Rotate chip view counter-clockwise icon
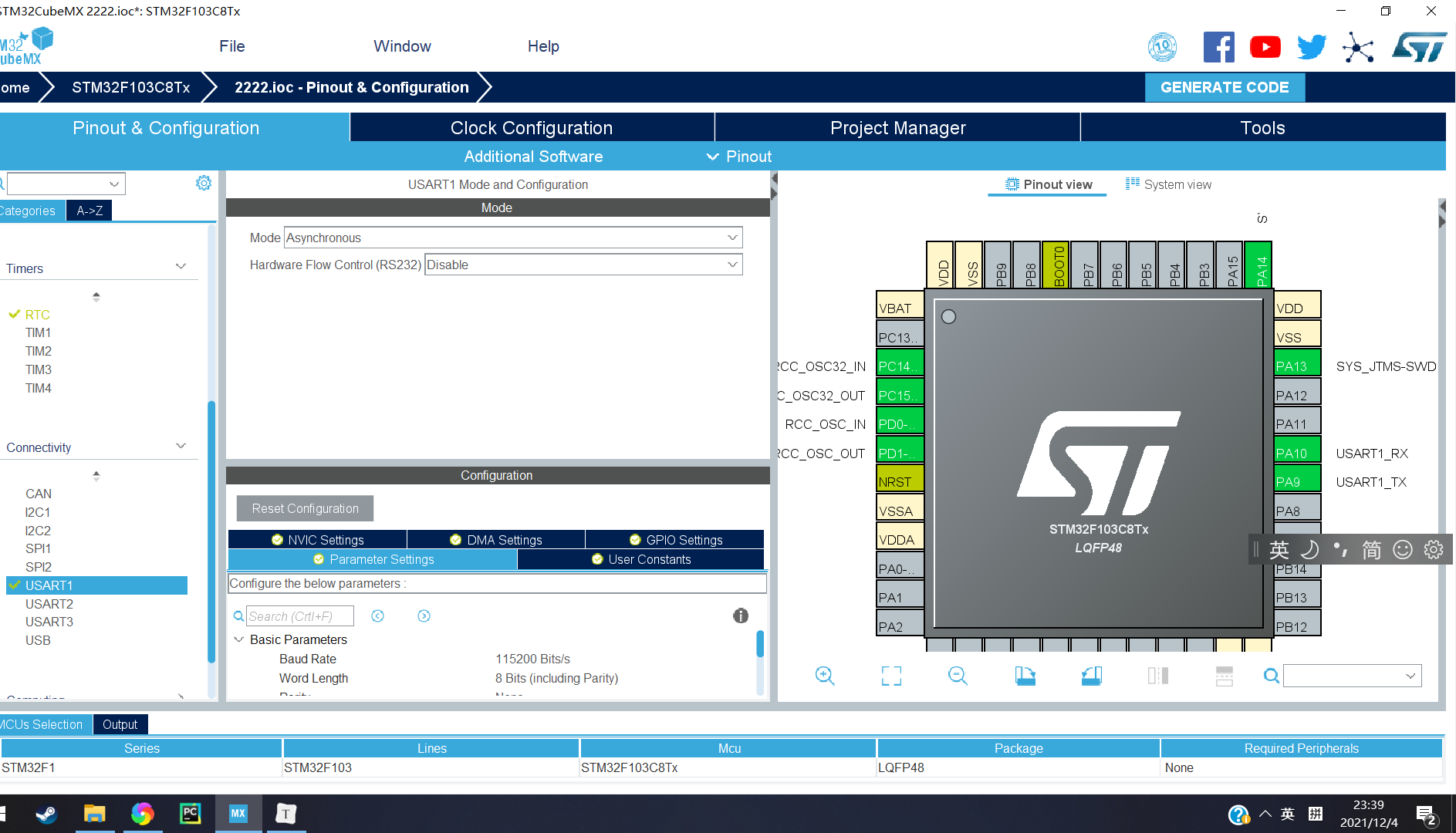This screenshot has width=1456, height=833. point(1092,676)
